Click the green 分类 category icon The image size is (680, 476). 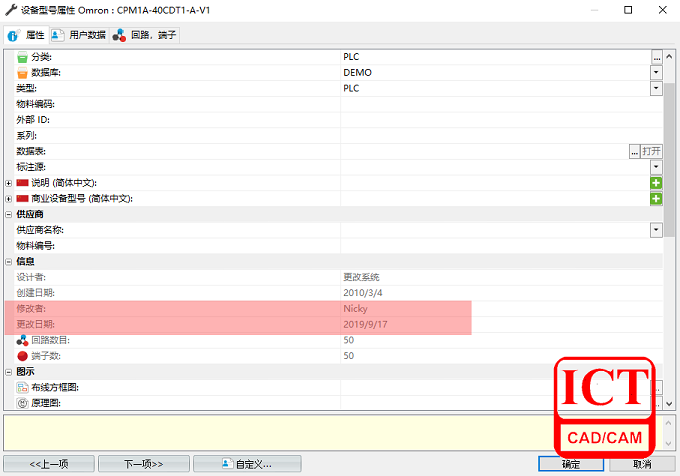click(22, 57)
